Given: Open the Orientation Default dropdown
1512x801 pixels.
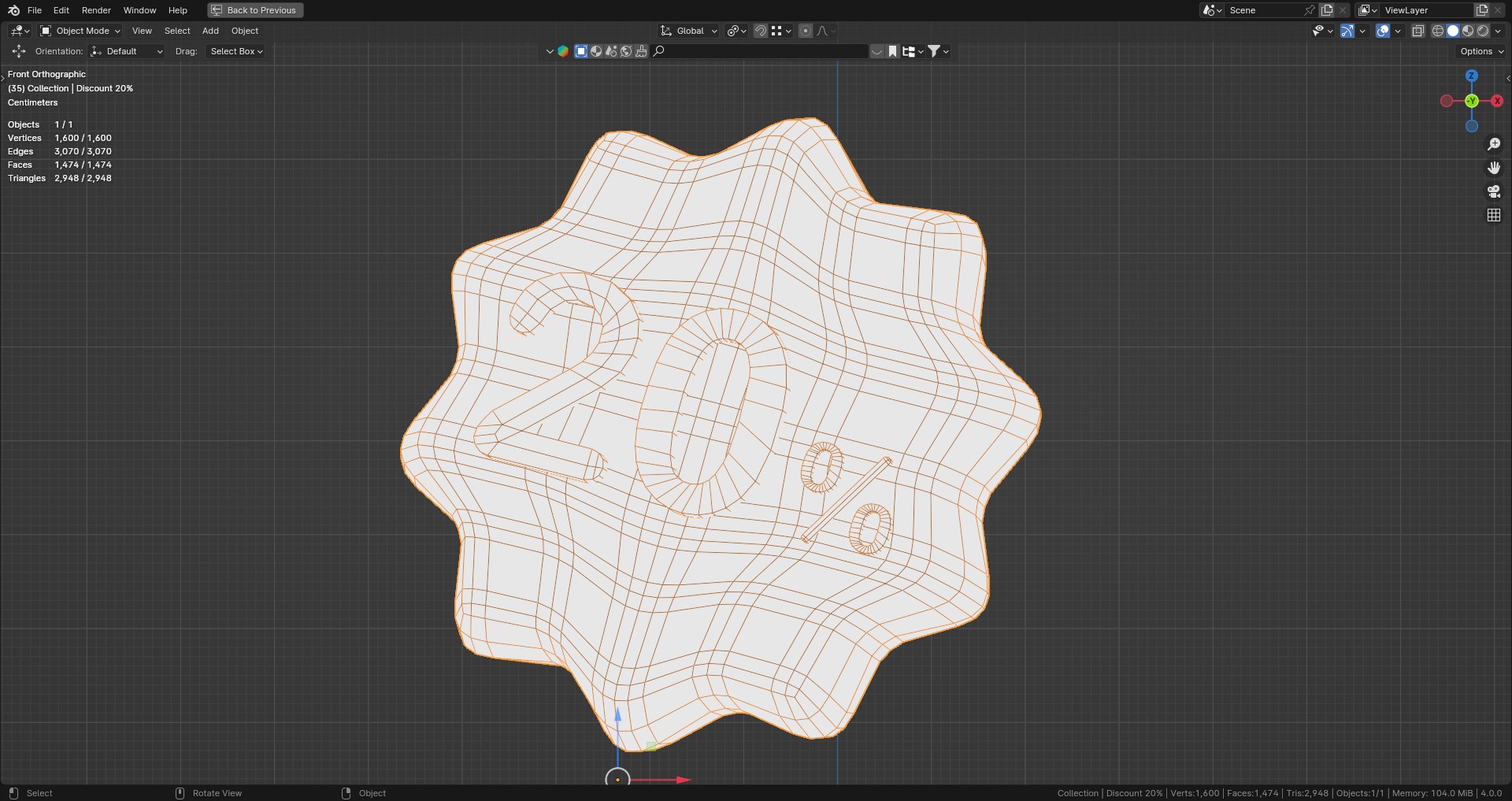Looking at the screenshot, I should 127,51.
